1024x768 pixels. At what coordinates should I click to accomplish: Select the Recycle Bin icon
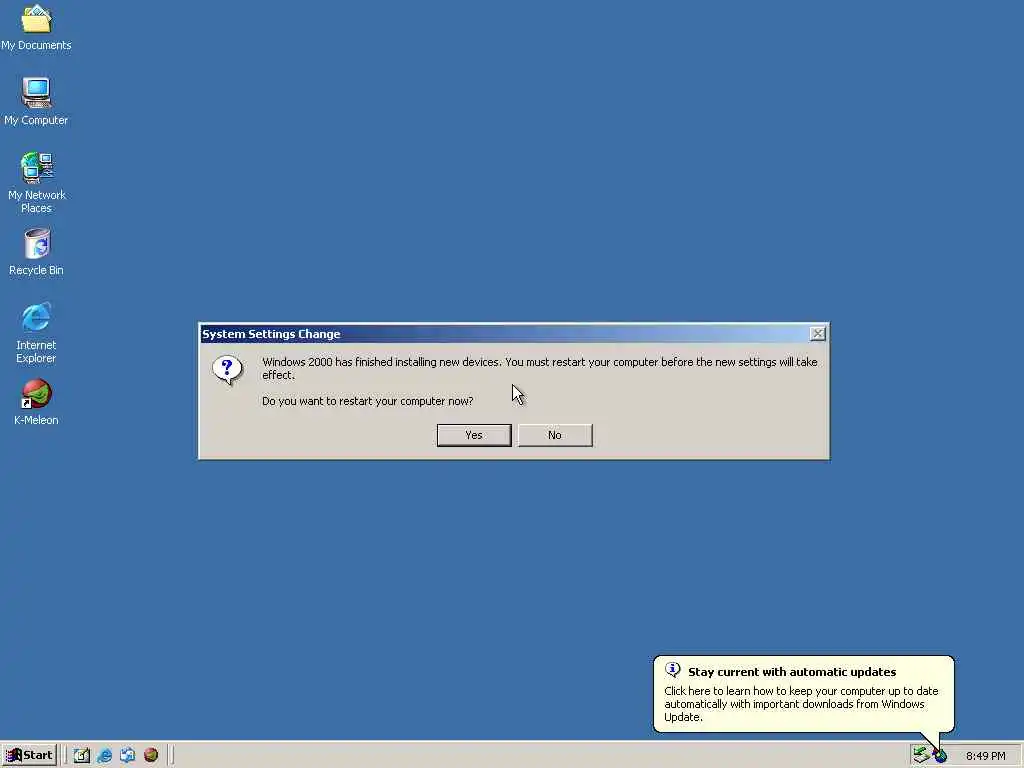click(x=37, y=251)
